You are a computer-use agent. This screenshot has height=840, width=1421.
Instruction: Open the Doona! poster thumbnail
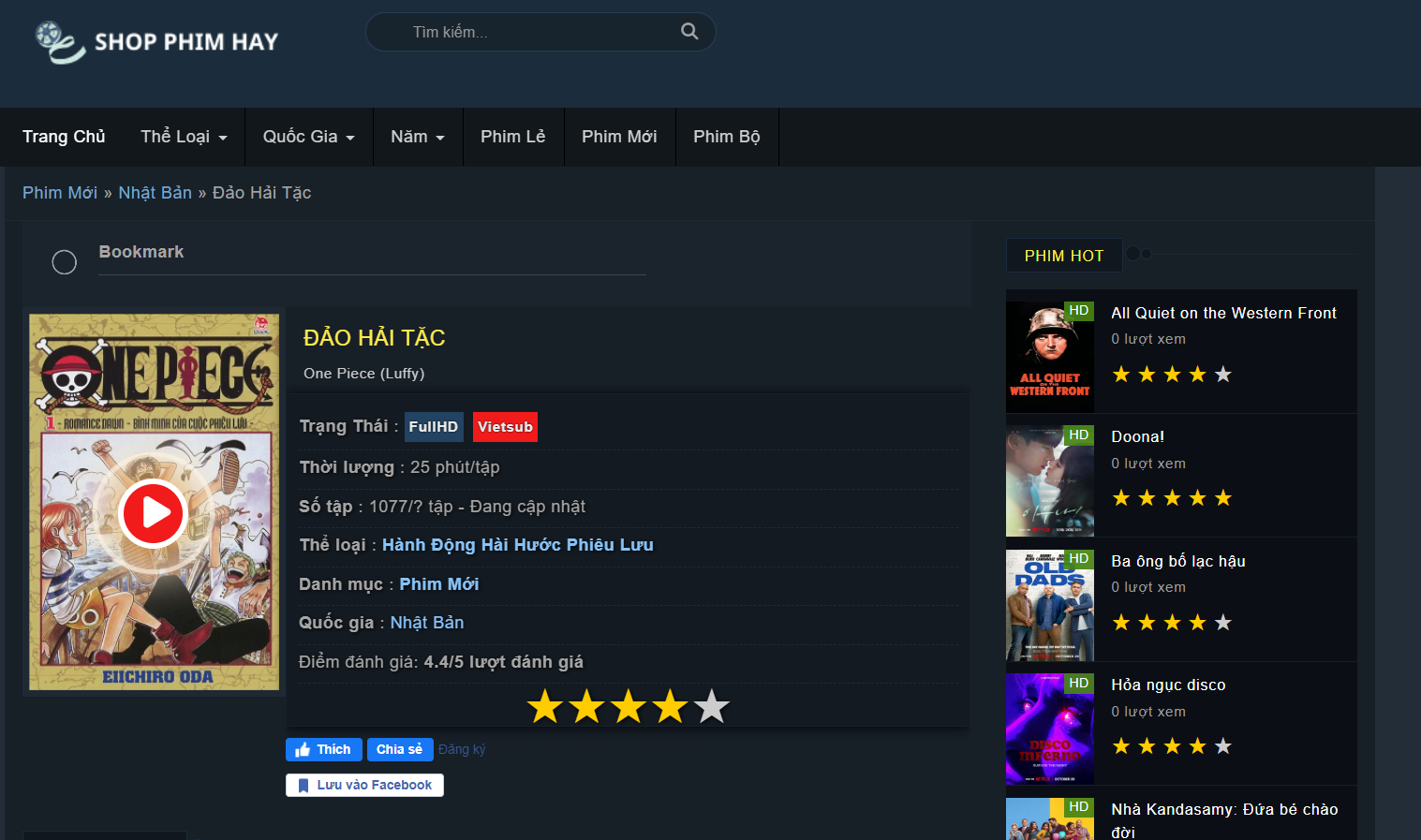point(1050,481)
